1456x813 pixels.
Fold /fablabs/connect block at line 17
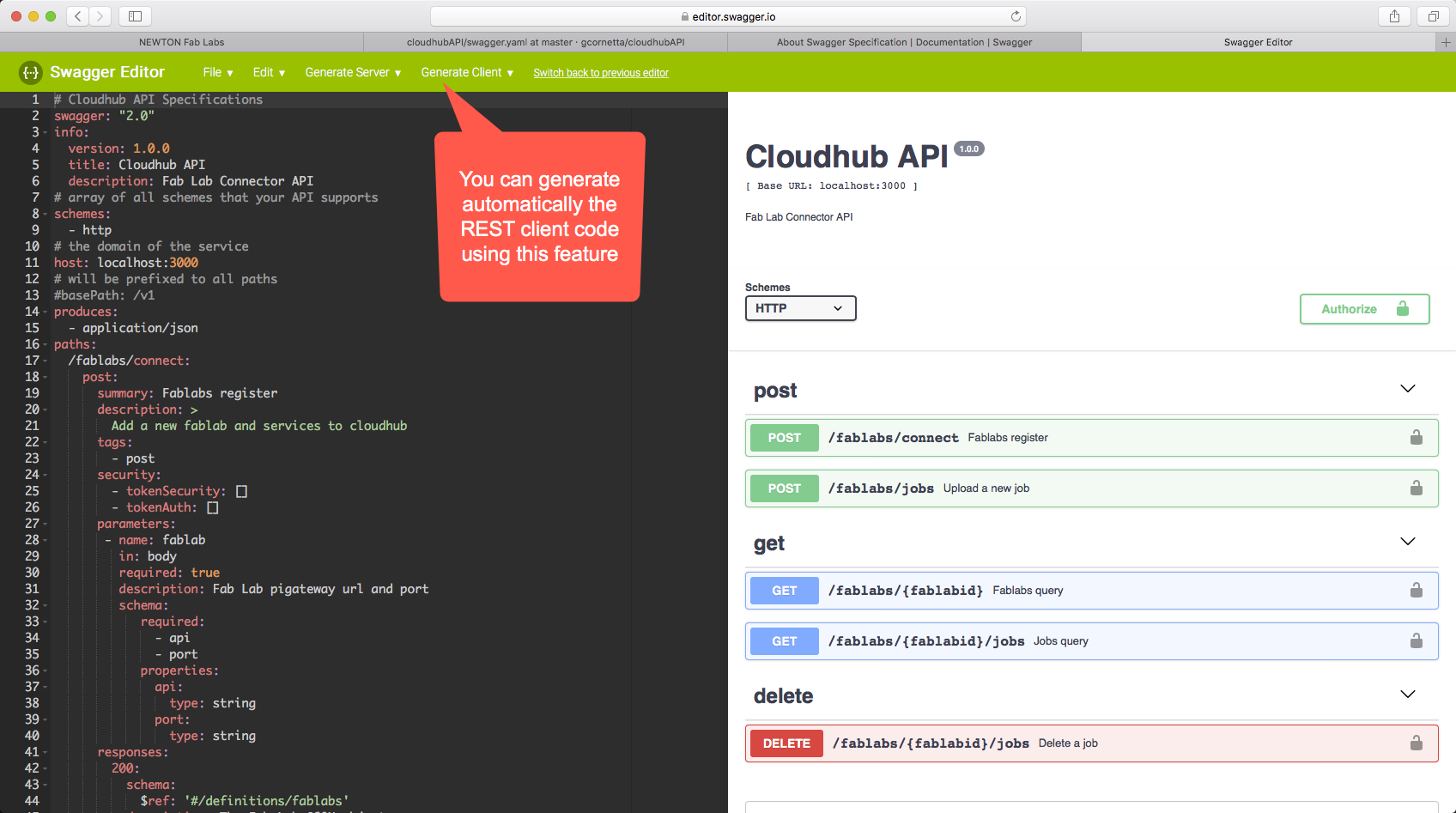(45, 361)
